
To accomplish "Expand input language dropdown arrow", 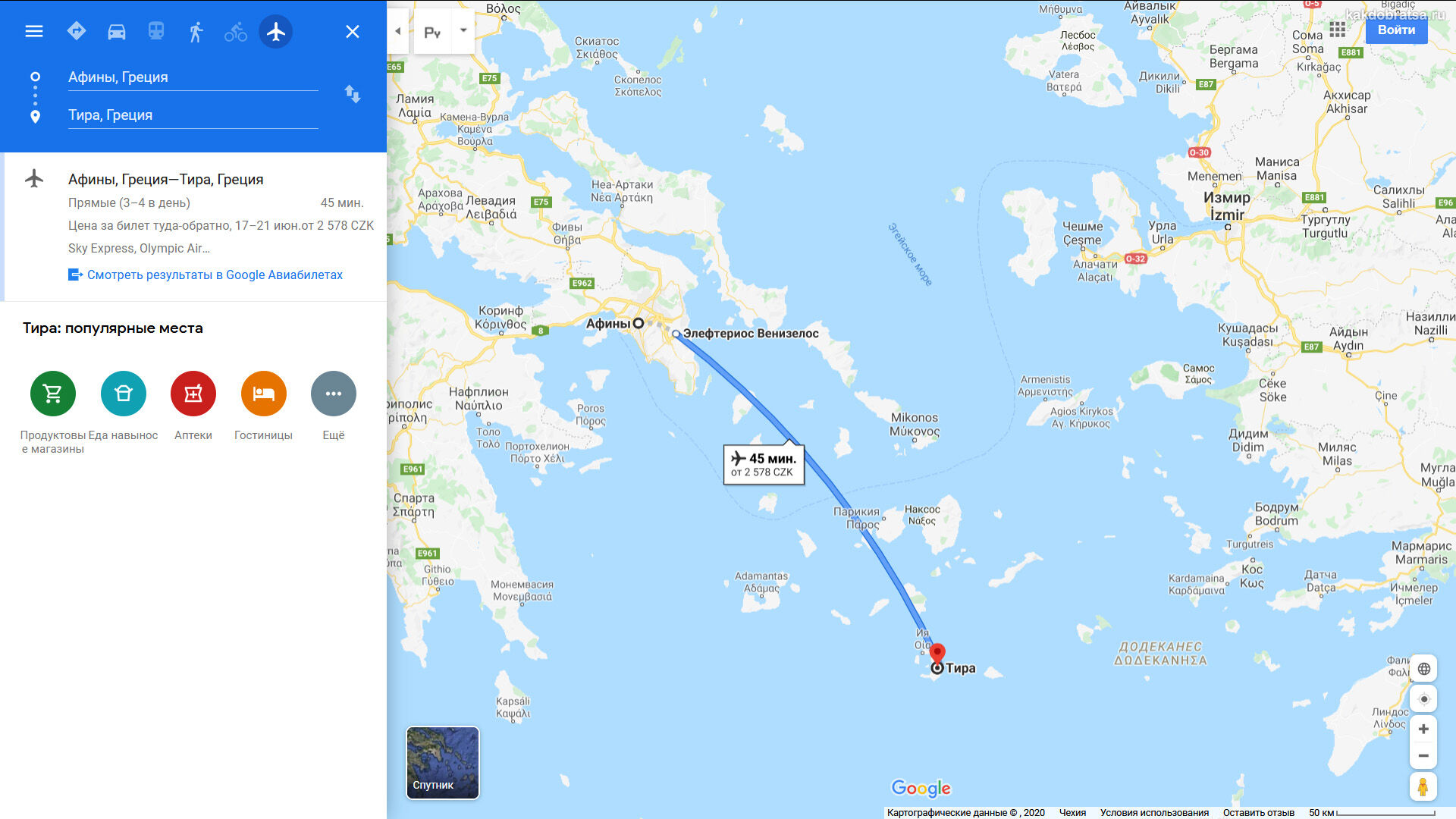I will pos(463,31).
